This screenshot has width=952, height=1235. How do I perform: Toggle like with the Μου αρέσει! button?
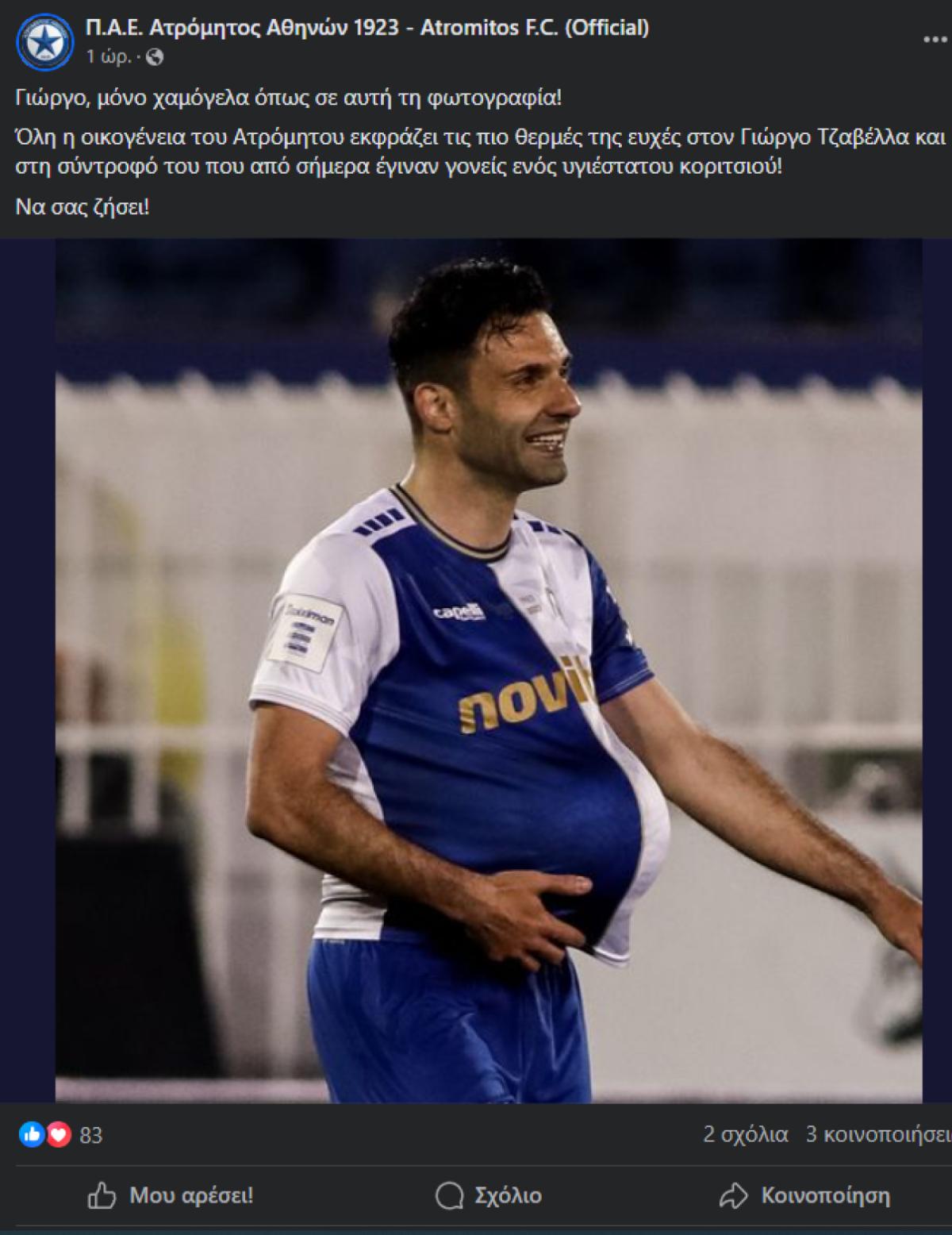170,1195
